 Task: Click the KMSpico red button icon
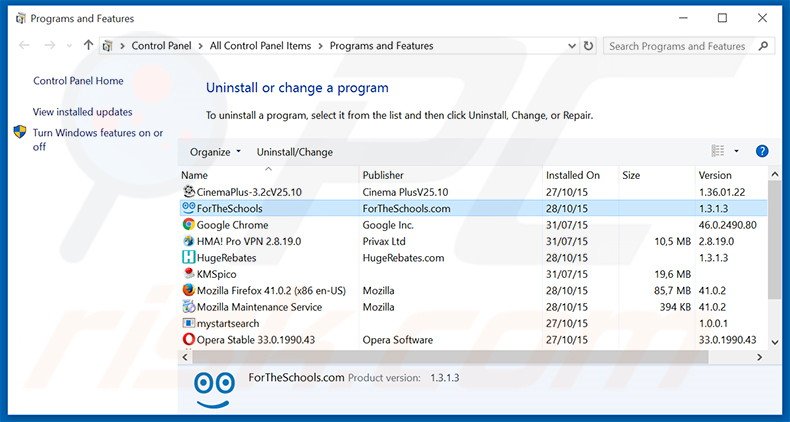(x=189, y=273)
